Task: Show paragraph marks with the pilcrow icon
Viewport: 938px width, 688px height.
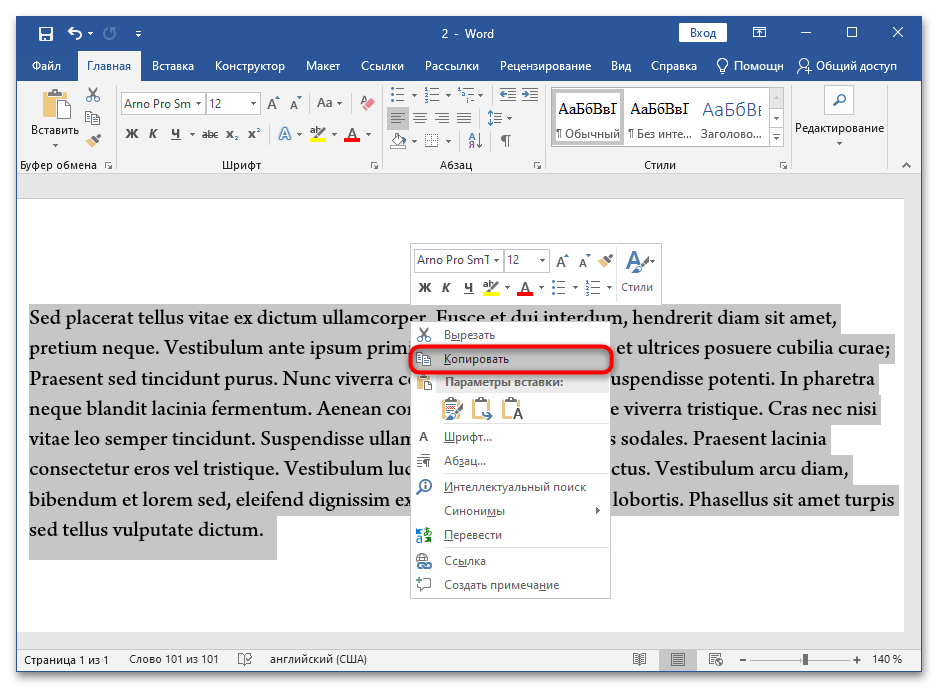Action: 506,141
